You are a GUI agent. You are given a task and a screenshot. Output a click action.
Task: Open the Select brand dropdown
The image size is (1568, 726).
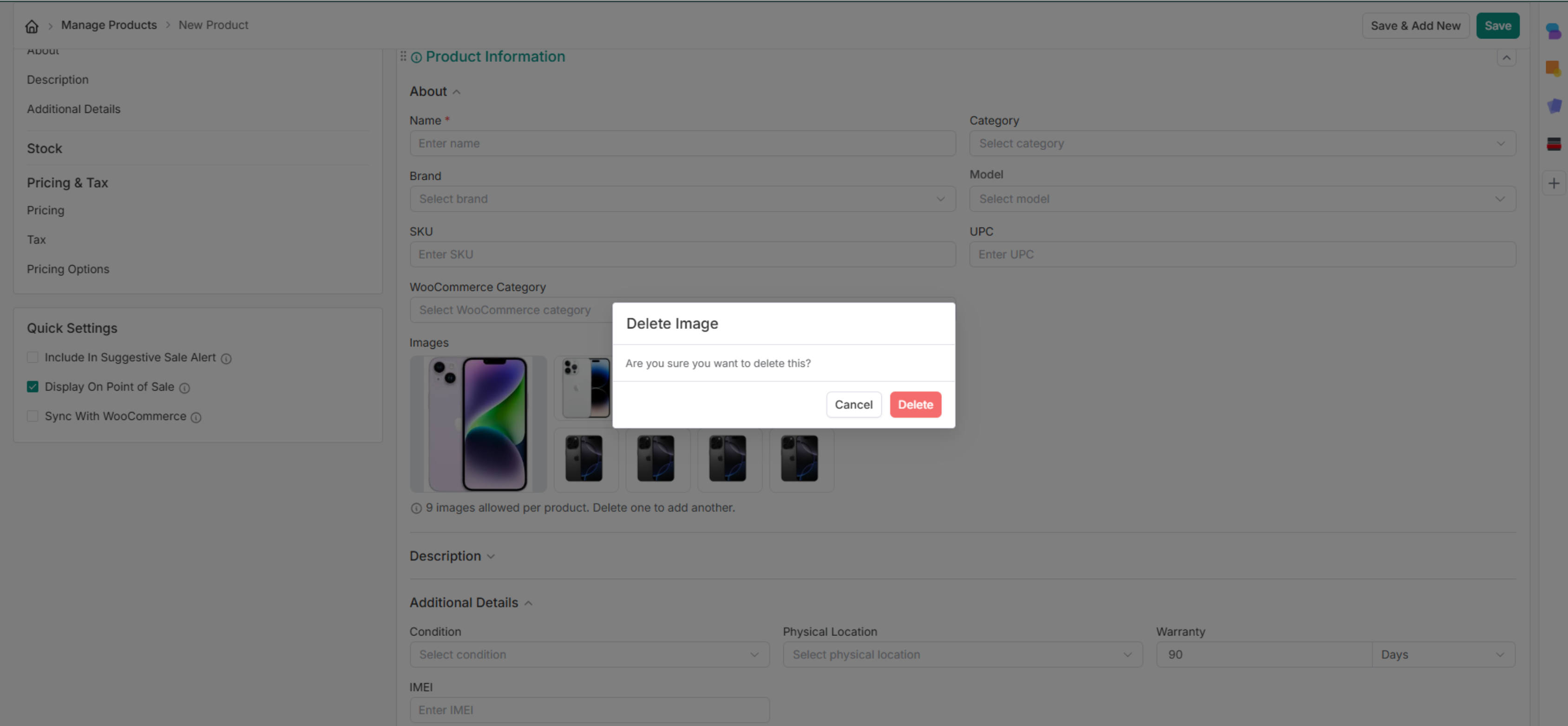point(682,199)
